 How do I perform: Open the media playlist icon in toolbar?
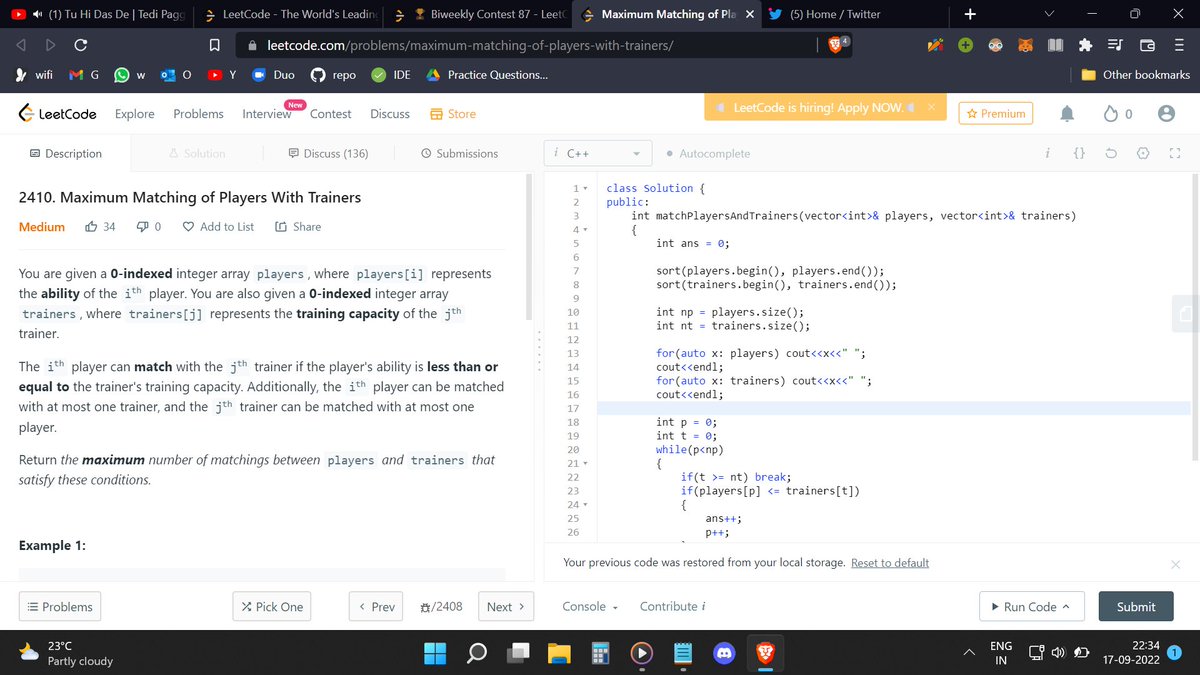click(x=1115, y=46)
